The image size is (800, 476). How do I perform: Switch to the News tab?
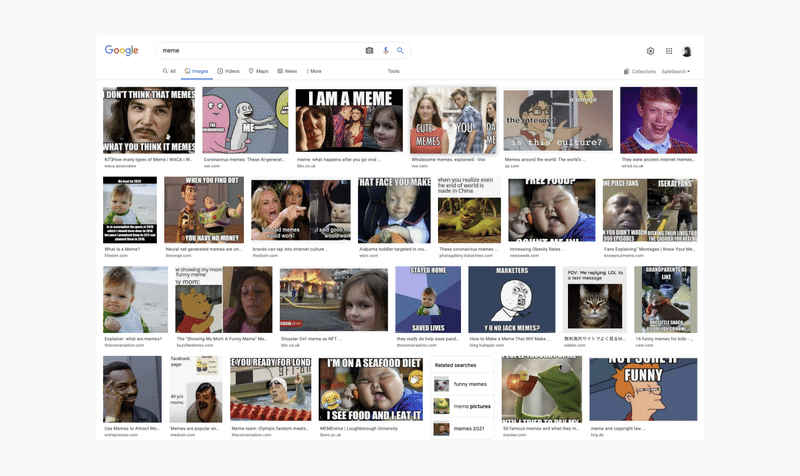[287, 71]
